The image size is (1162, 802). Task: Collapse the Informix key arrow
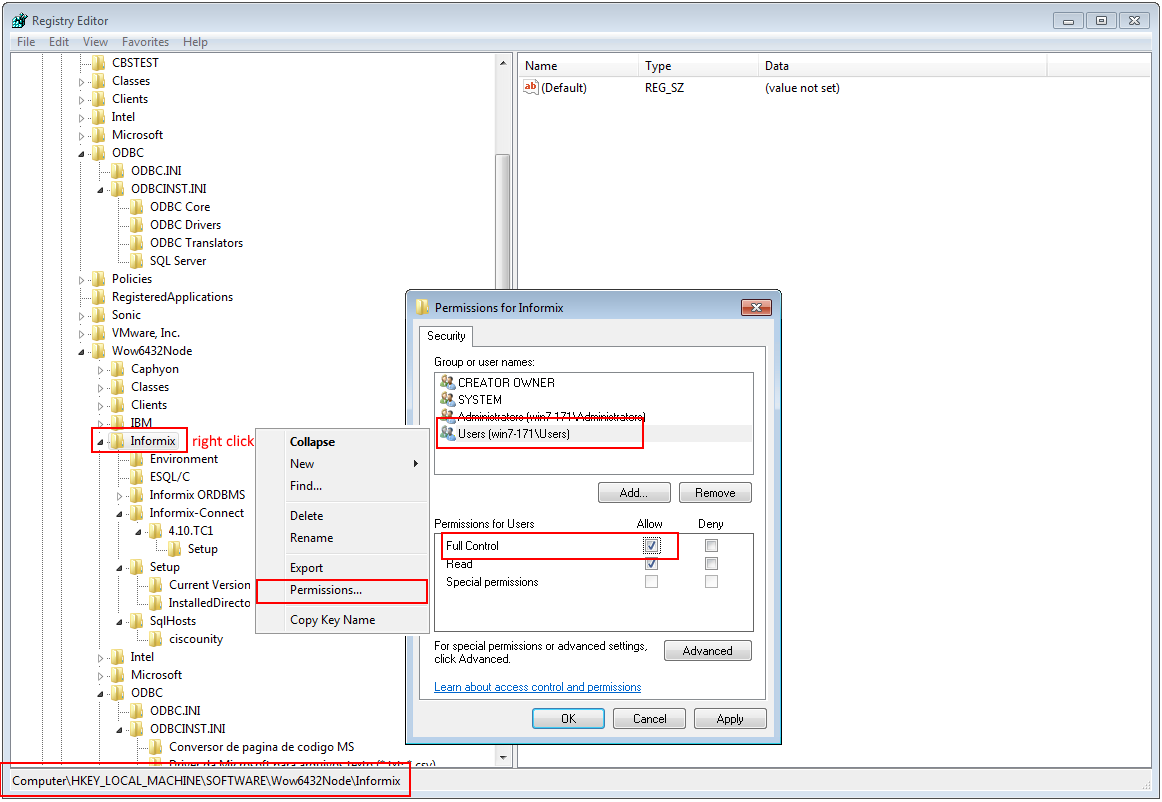[100, 442]
